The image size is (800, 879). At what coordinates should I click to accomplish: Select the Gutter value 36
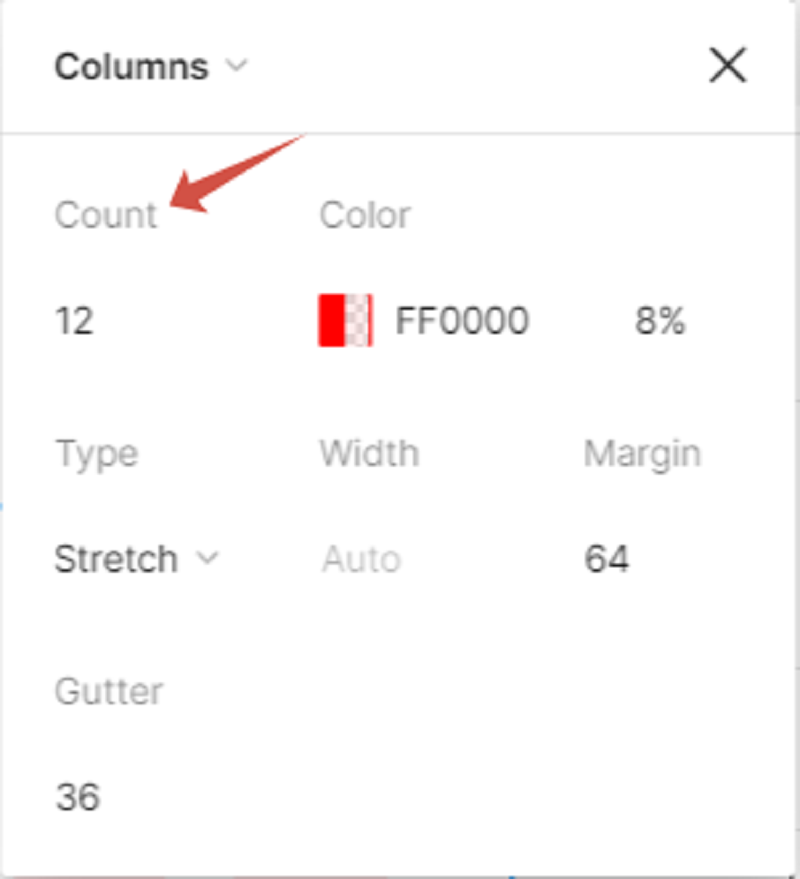point(78,797)
